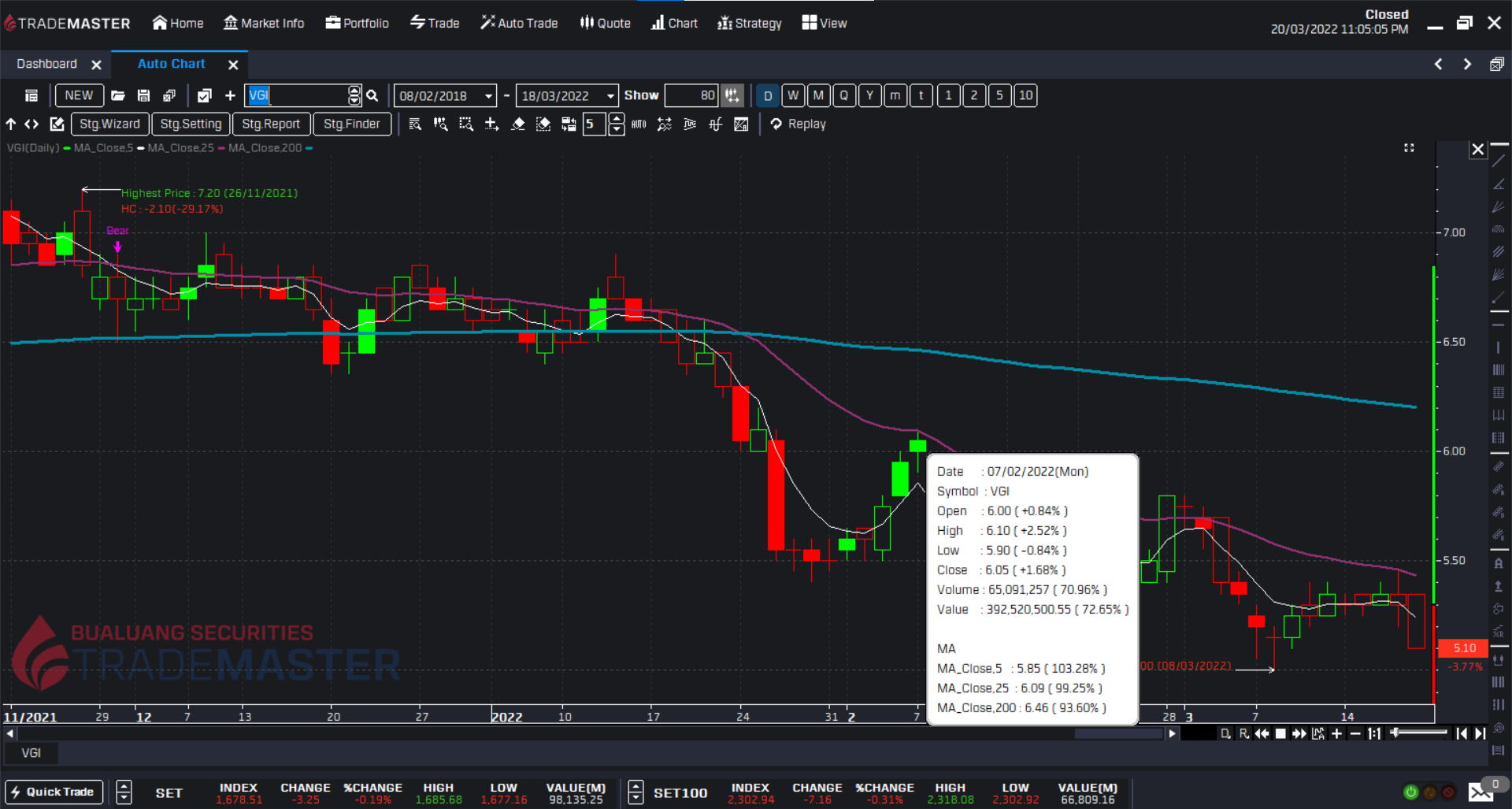The image size is (1512, 809).
Task: Click the indicator fx icon
Action: pyautogui.click(x=715, y=124)
